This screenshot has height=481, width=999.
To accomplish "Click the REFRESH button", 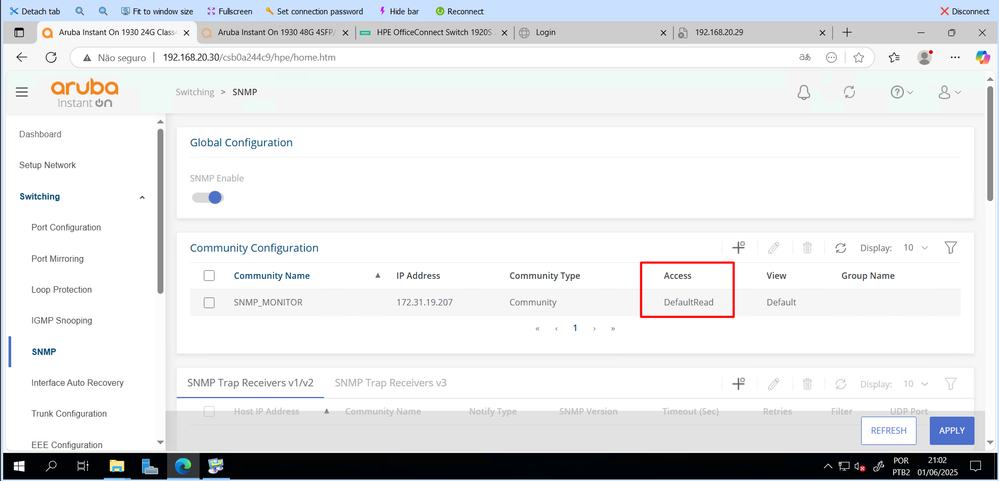I will click(888, 431).
